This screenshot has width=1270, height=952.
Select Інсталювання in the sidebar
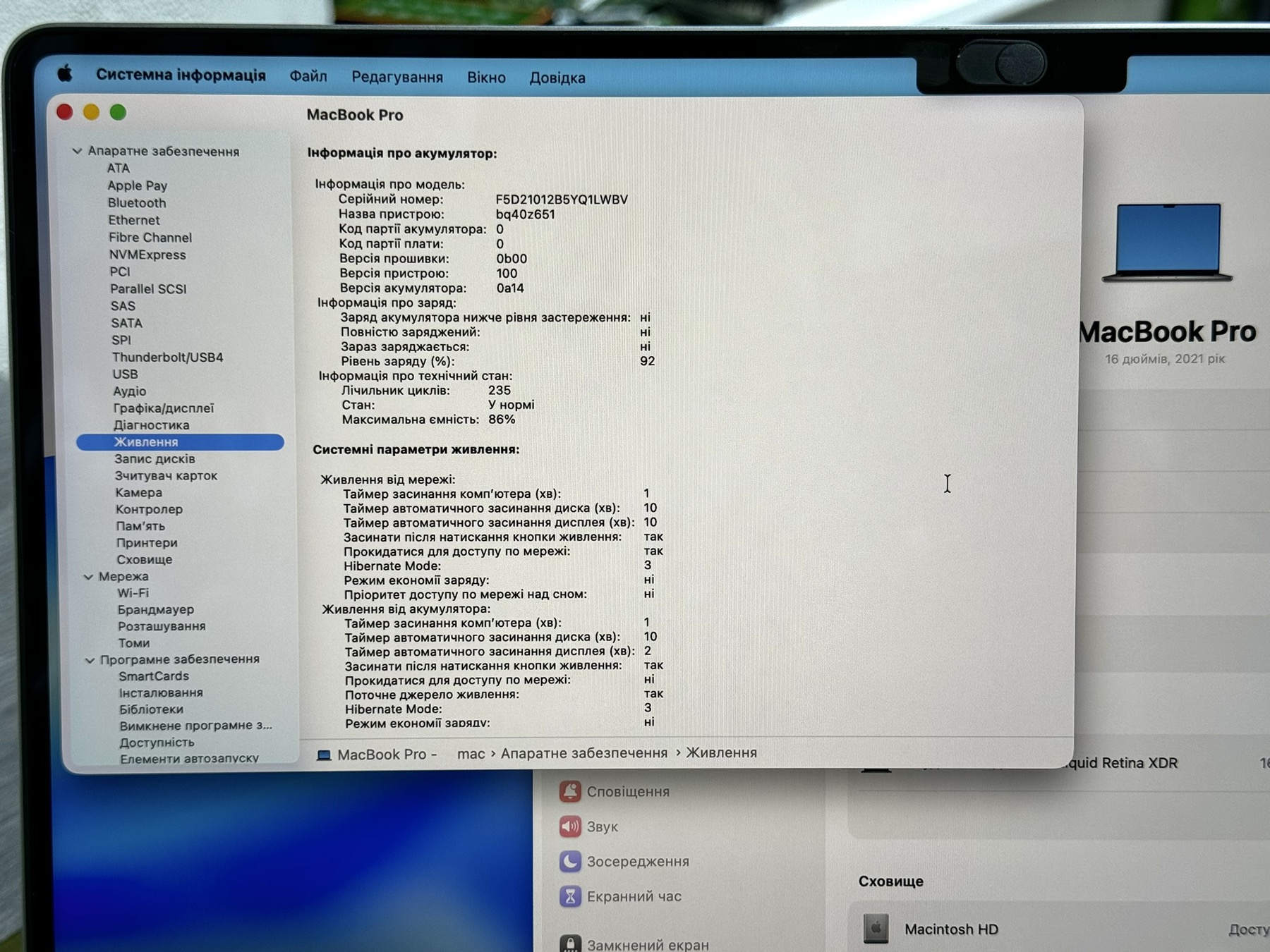(161, 693)
